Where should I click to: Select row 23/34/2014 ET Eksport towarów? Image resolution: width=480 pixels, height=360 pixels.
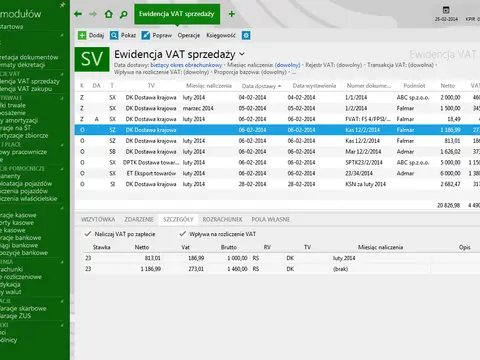pos(277,173)
